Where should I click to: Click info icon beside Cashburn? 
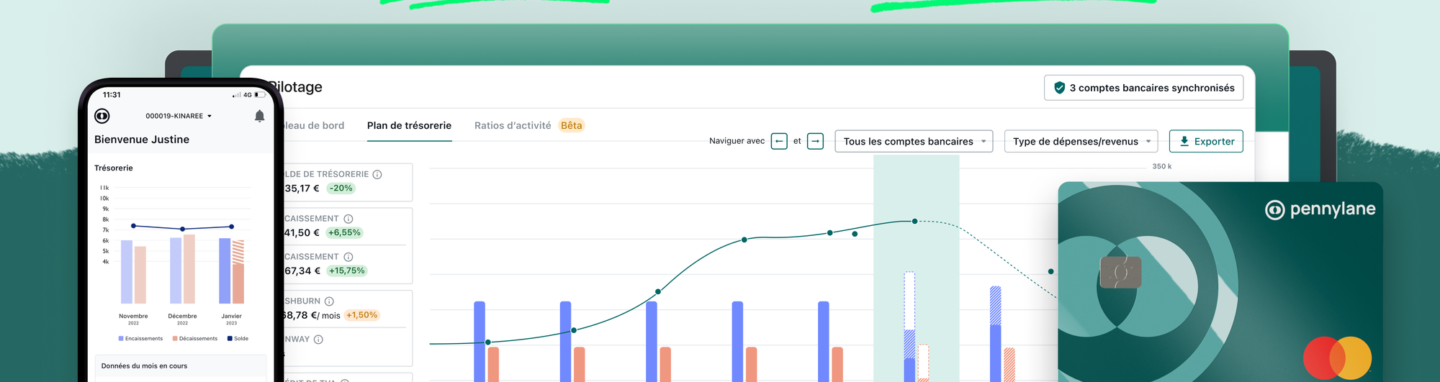click(x=329, y=301)
